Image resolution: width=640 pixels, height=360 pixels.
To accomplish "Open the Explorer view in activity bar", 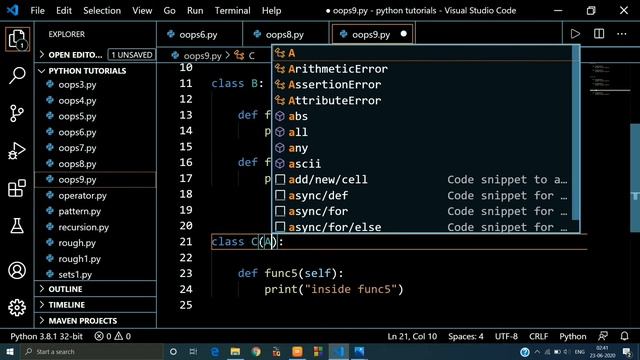I will point(17,39).
